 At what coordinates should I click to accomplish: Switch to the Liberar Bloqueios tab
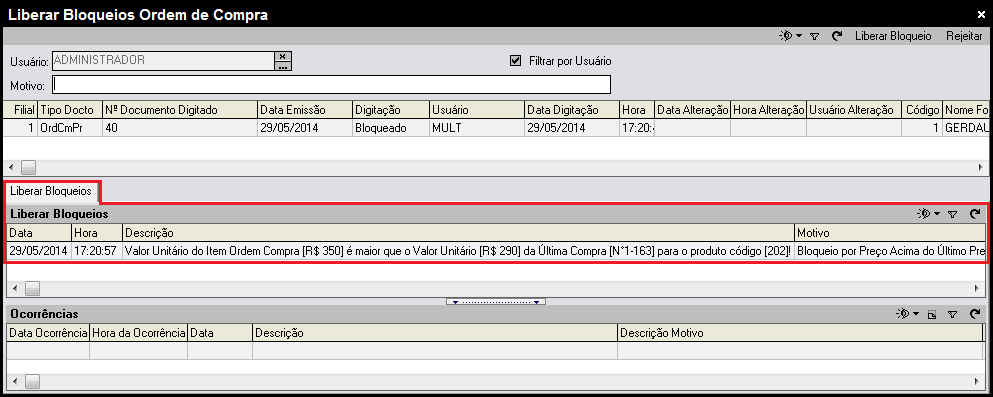(51, 191)
